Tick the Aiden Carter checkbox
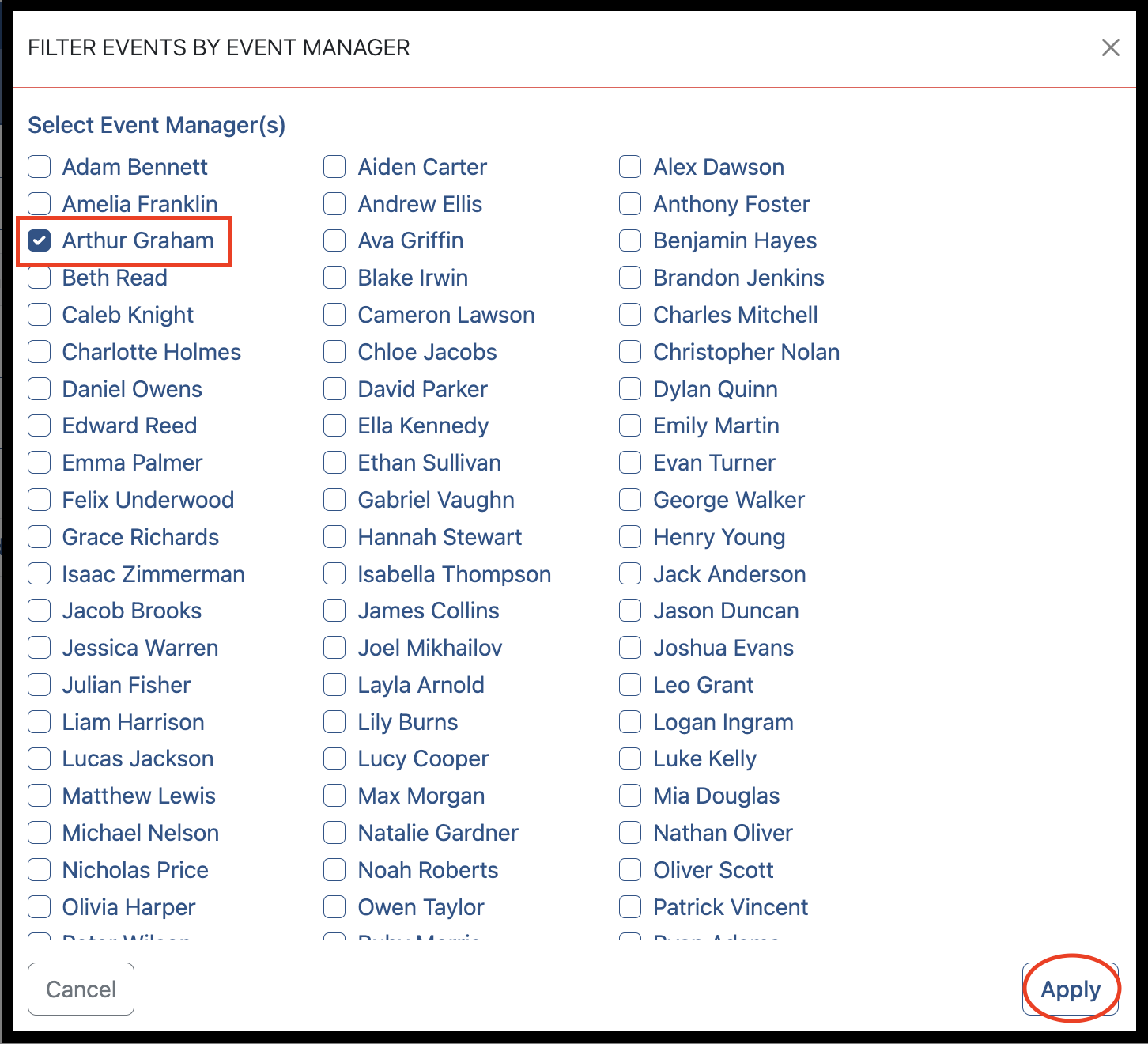Image resolution: width=1148 pixels, height=1044 pixels. (334, 167)
